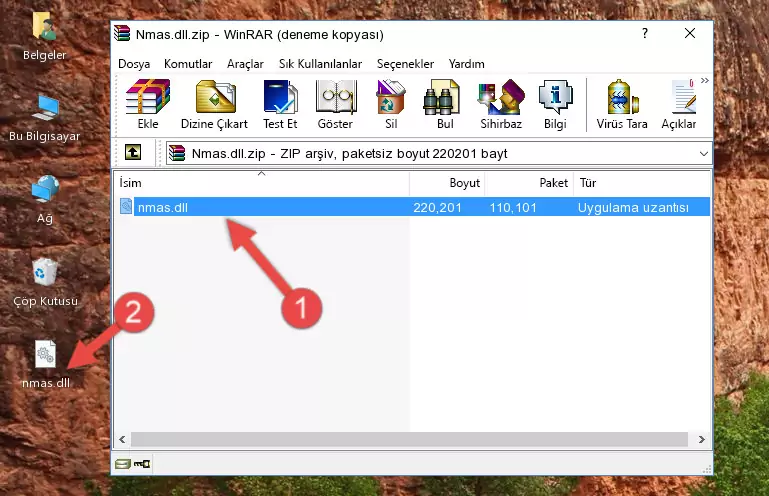Select the nmas.dll row name text

tap(162, 208)
